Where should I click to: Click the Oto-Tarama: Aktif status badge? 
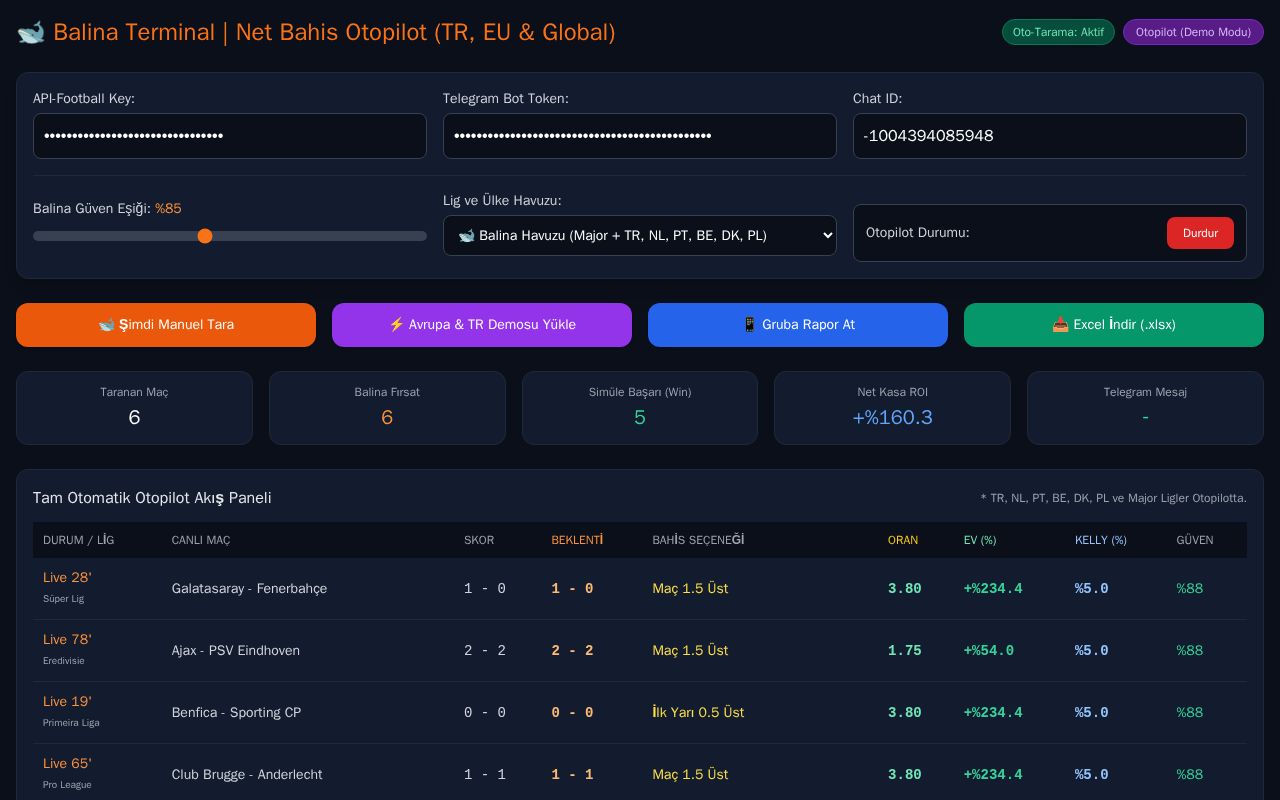click(x=1058, y=32)
